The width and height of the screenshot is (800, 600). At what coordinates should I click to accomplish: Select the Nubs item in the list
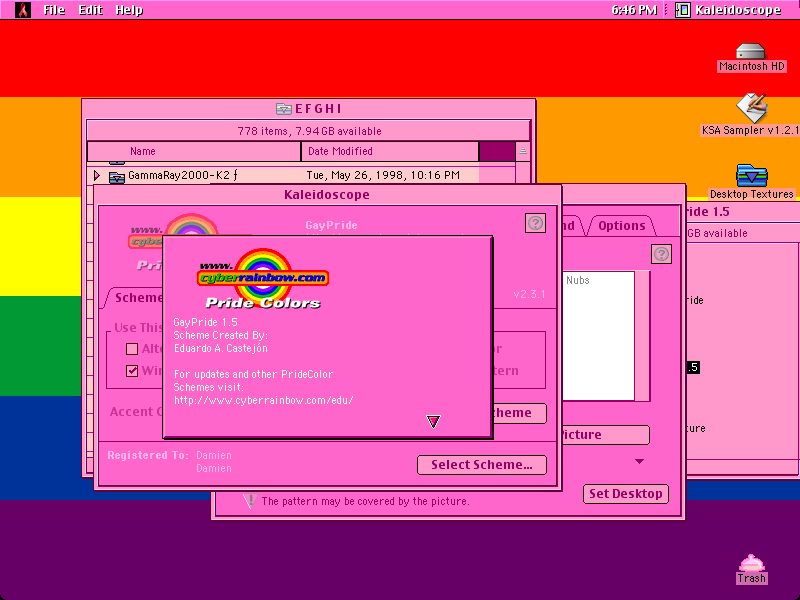(x=578, y=280)
